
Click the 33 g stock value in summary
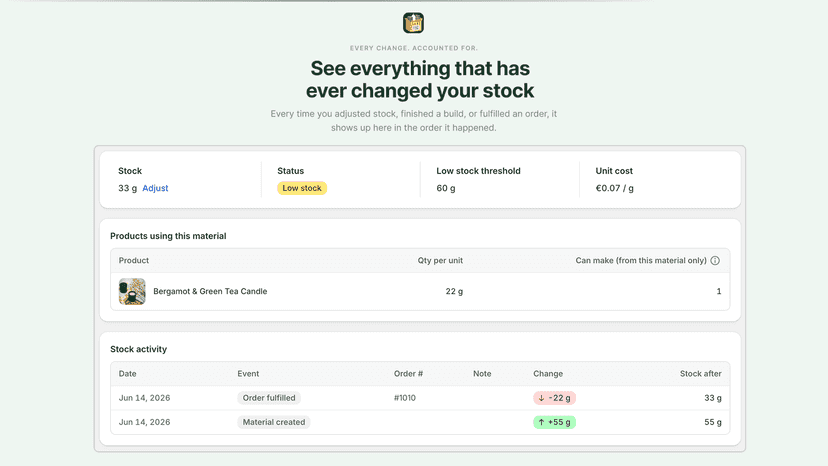pyautogui.click(x=127, y=188)
